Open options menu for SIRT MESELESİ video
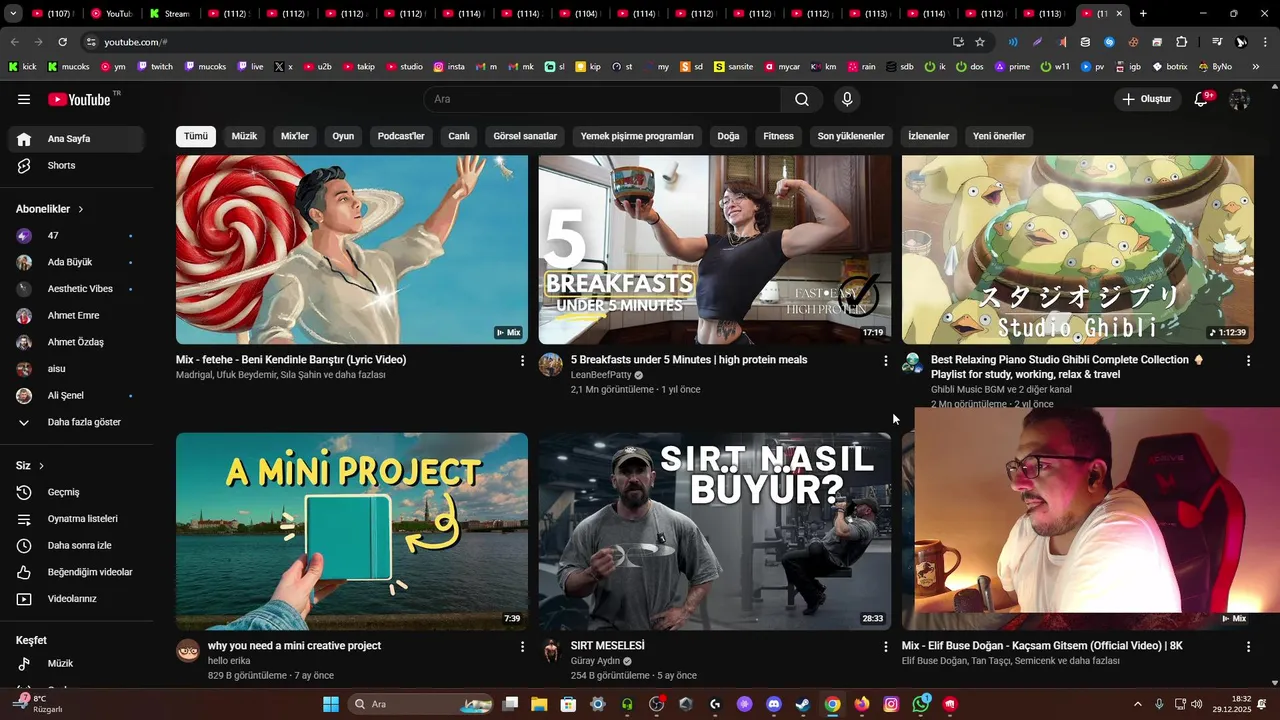The image size is (1280, 720). [x=885, y=647]
